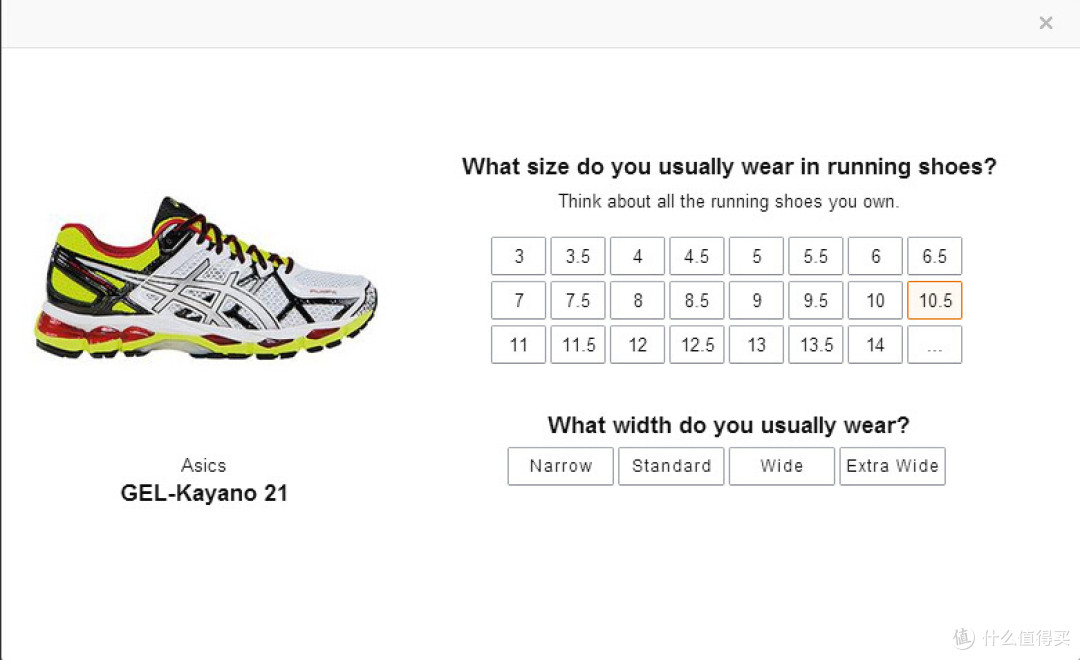This screenshot has width=1080, height=660.
Task: Click the GEL-Kayano 21 shoe image
Action: [x=206, y=278]
